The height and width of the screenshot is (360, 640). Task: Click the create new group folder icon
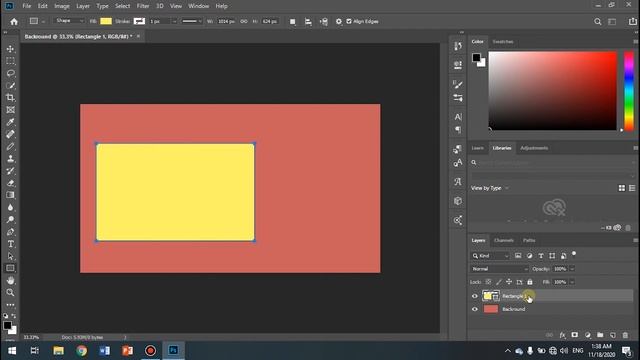coord(600,335)
